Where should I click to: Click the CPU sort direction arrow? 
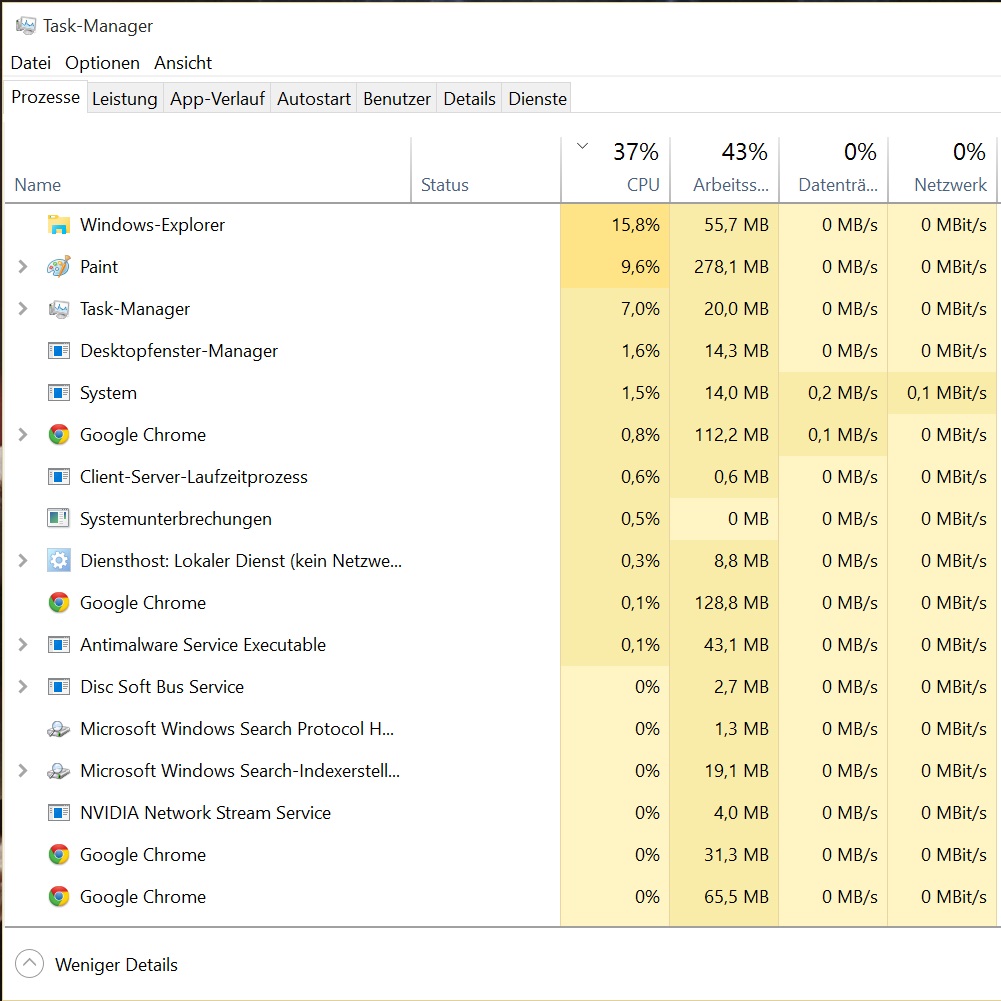click(582, 146)
